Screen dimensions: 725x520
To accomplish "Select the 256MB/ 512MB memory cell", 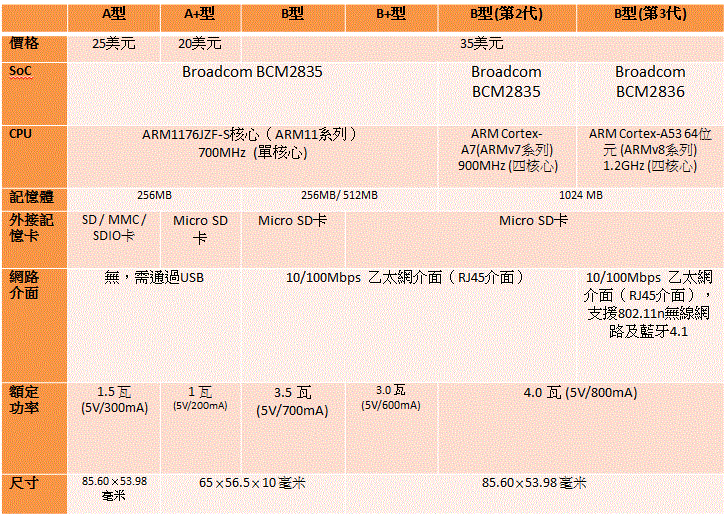I will 339,199.
